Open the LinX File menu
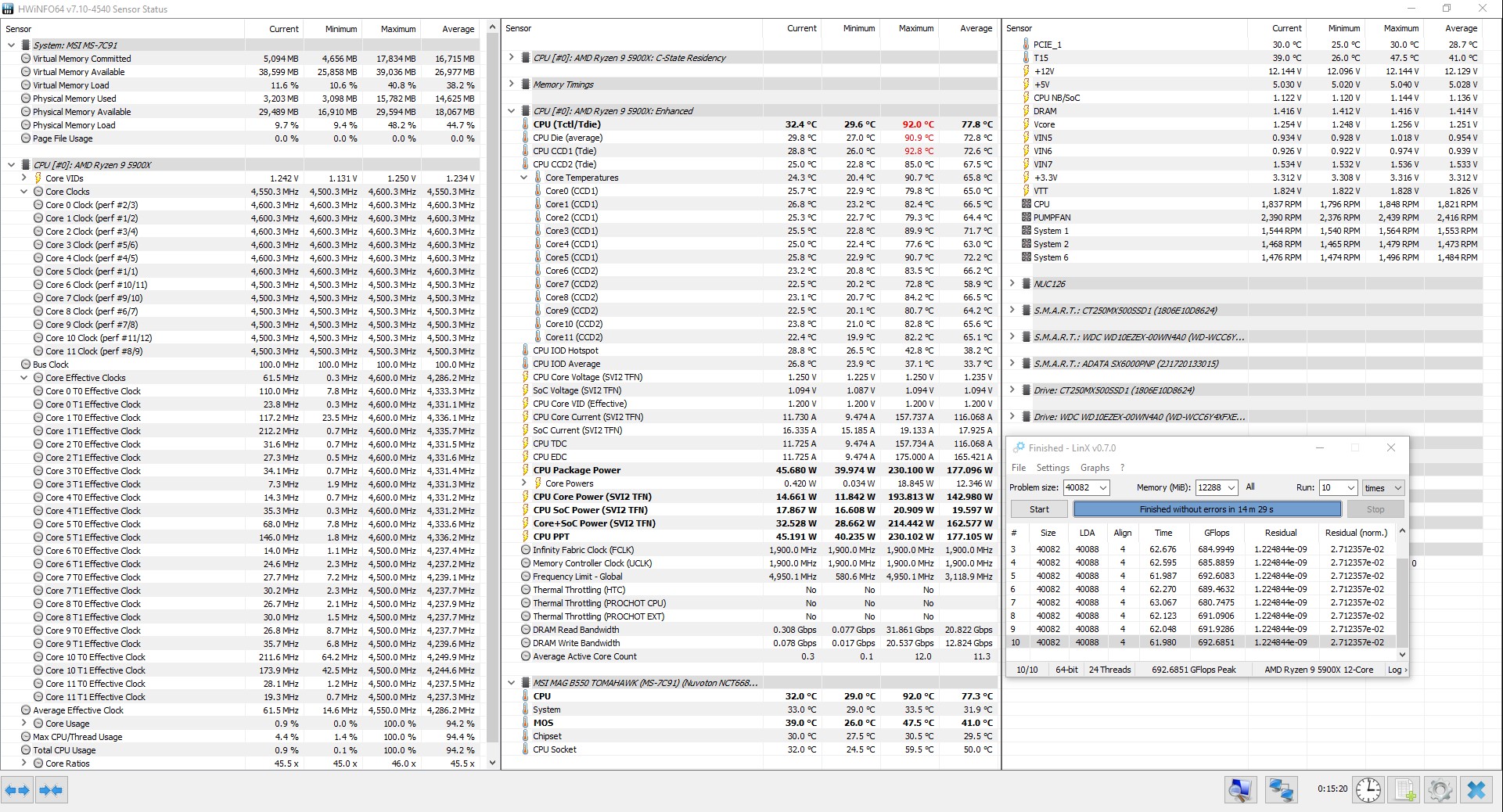The image size is (1503, 812). point(1019,468)
